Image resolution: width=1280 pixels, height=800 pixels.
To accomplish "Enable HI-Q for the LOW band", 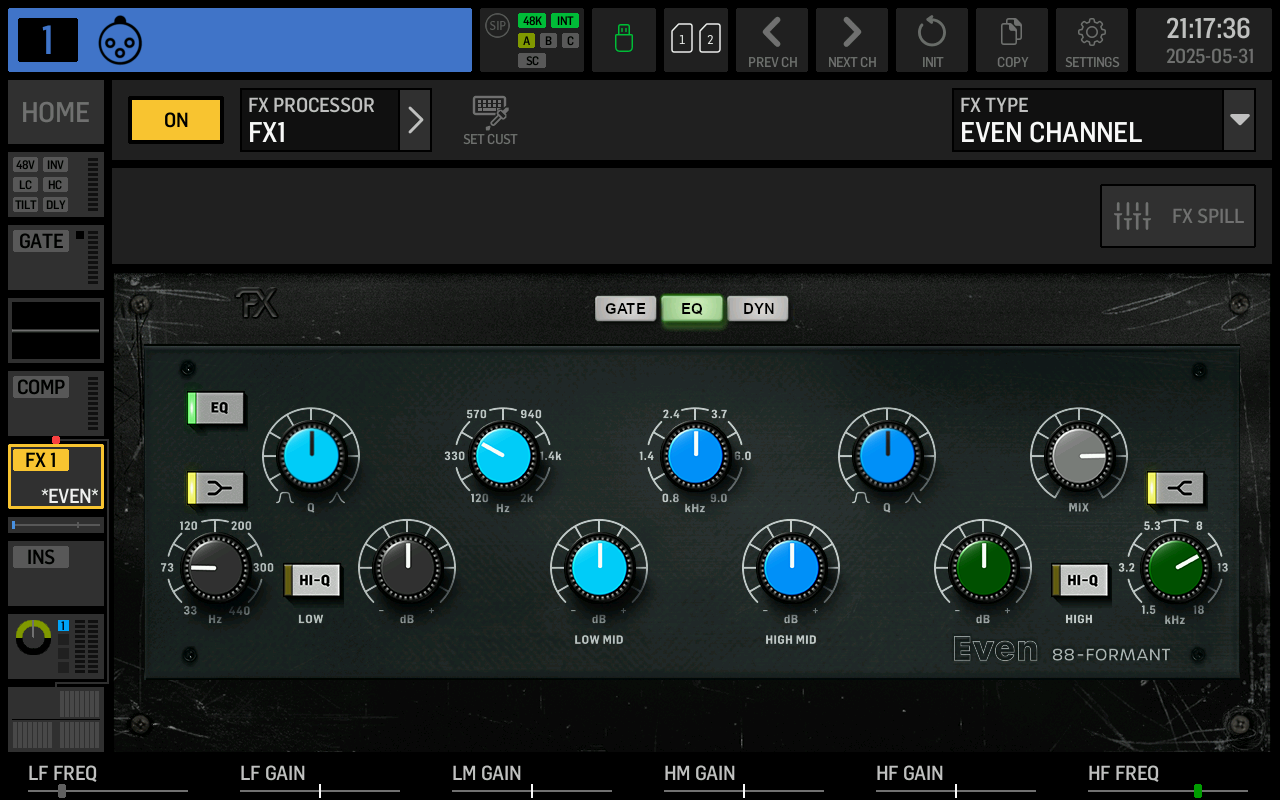I will (312, 578).
